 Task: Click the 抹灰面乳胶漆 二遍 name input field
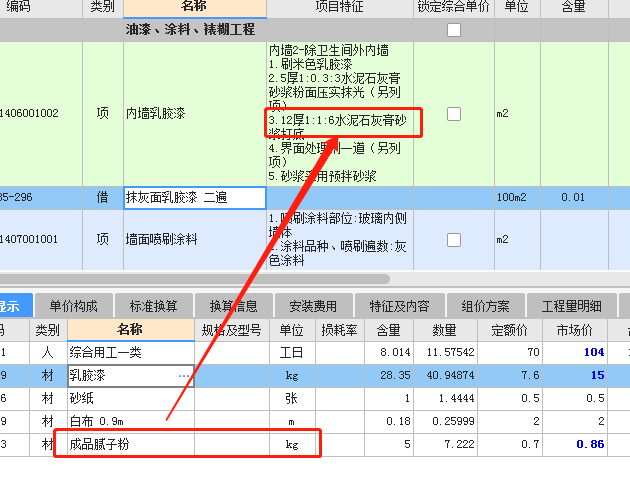194,198
